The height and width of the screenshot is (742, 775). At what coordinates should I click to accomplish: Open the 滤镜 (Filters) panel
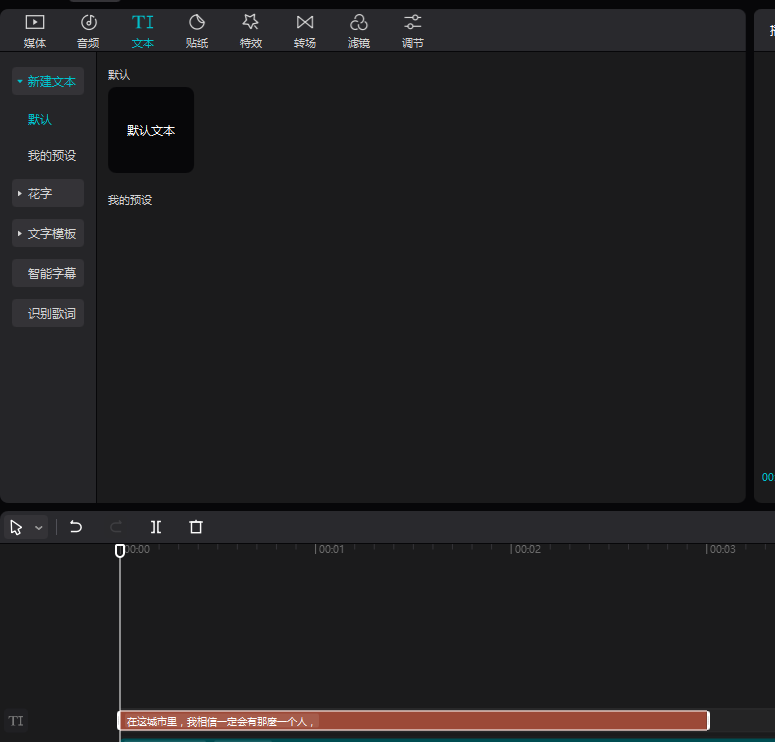coord(358,30)
